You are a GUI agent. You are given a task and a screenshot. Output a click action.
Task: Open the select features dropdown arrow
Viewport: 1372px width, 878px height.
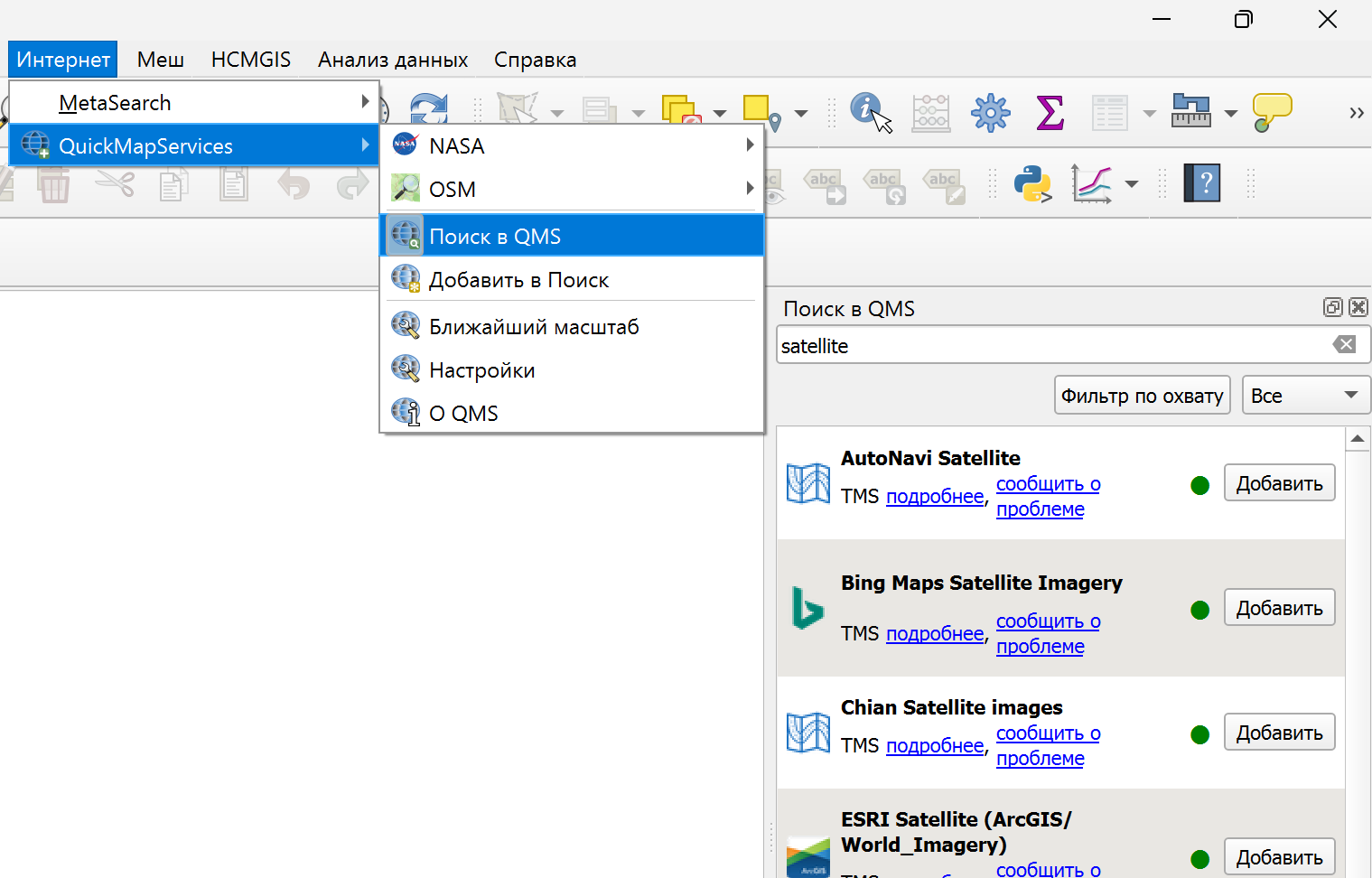pyautogui.click(x=557, y=114)
